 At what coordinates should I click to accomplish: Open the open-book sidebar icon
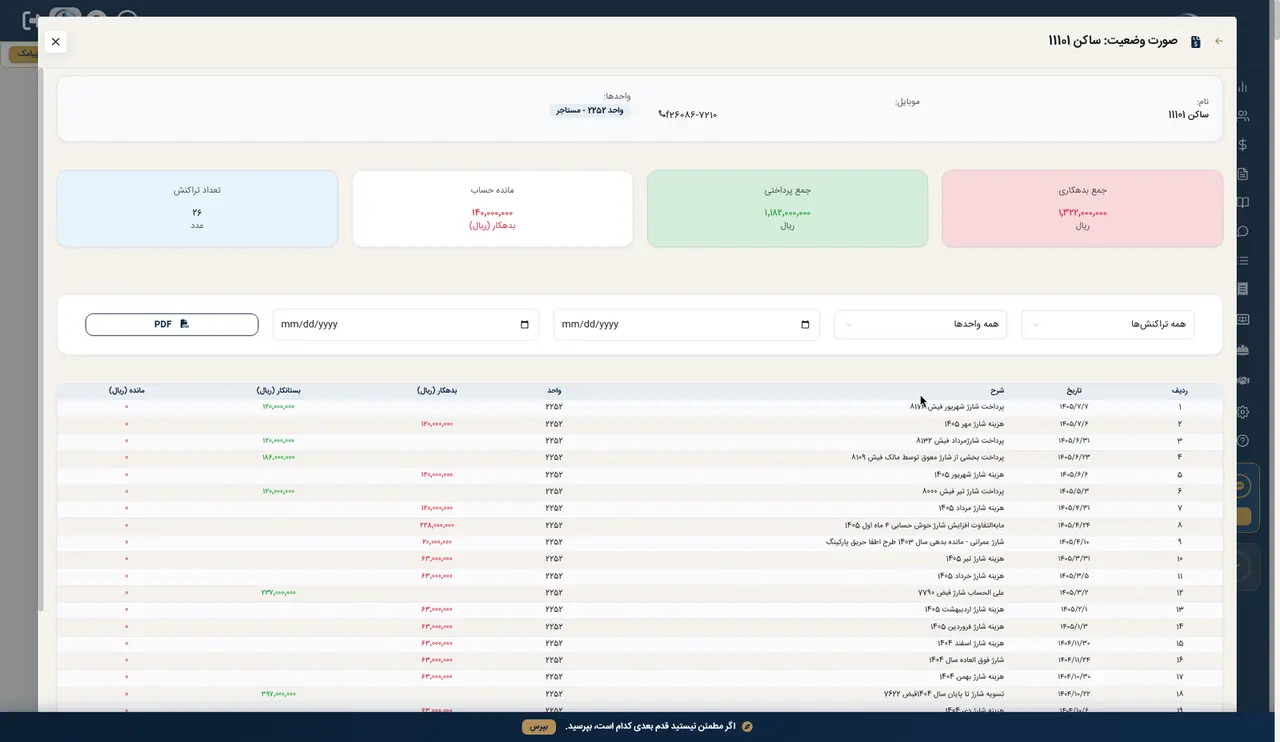pos(1243,203)
